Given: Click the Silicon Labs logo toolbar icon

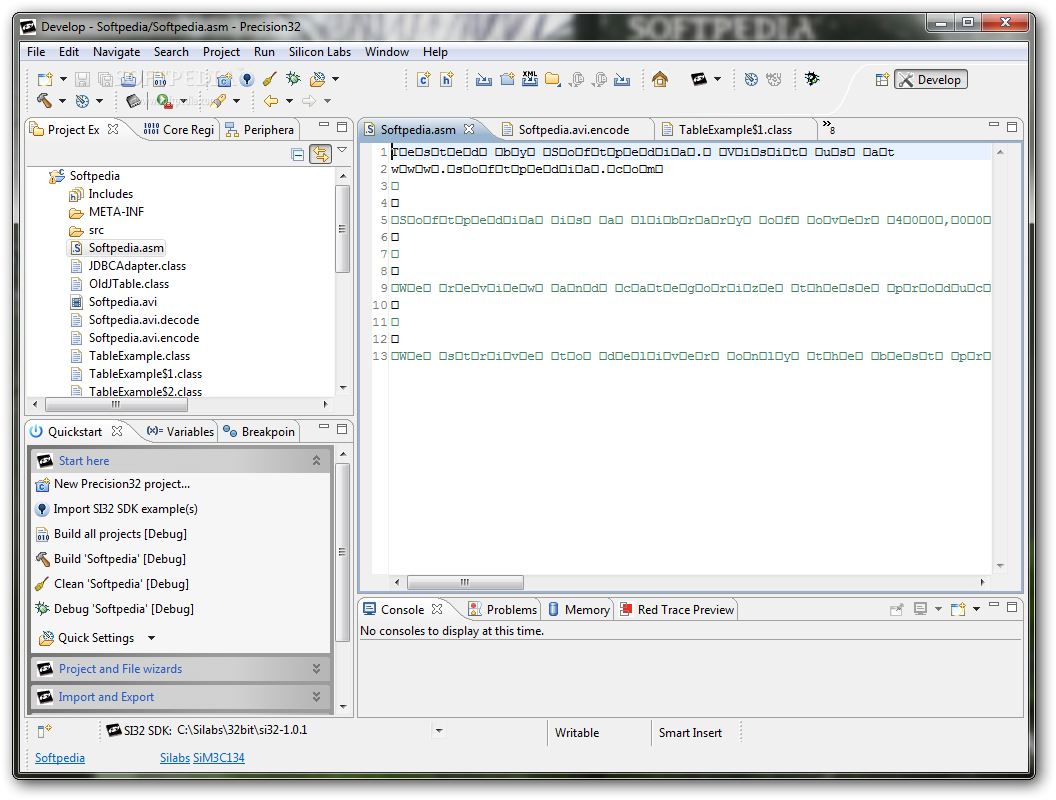Looking at the screenshot, I should [699, 79].
